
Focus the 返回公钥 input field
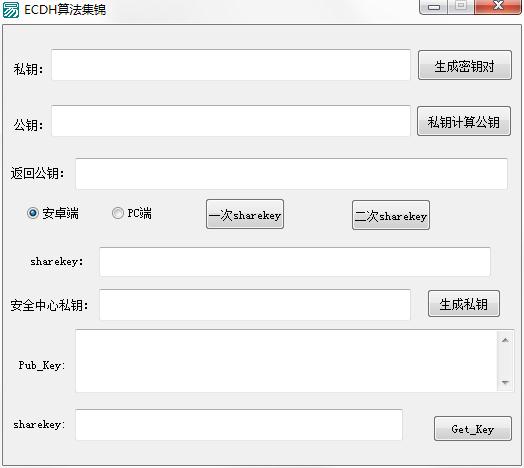(291, 174)
